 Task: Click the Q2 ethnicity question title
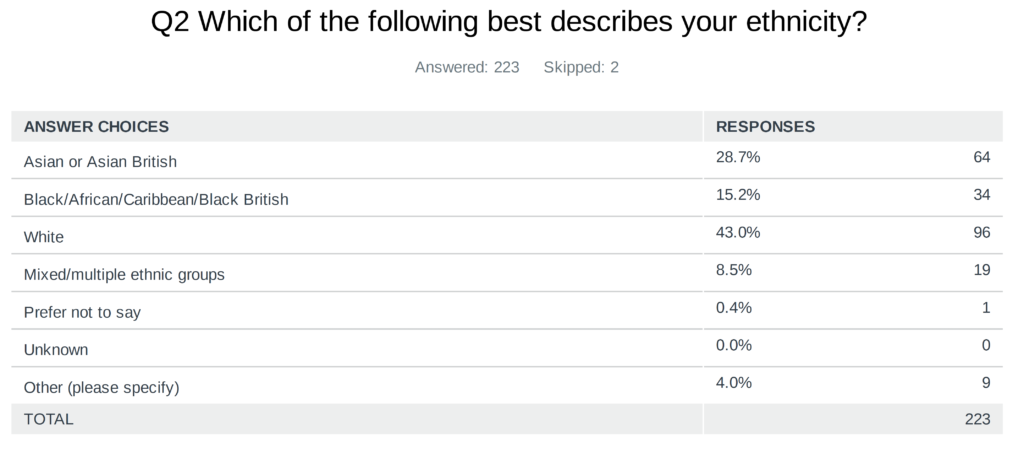point(509,22)
